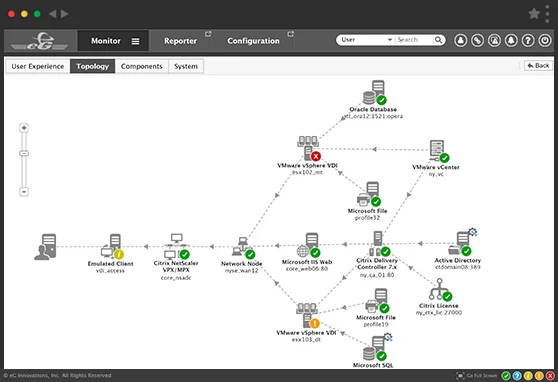Open Reporter in new window icon
Screen dimensions: 558x382
[208, 34]
